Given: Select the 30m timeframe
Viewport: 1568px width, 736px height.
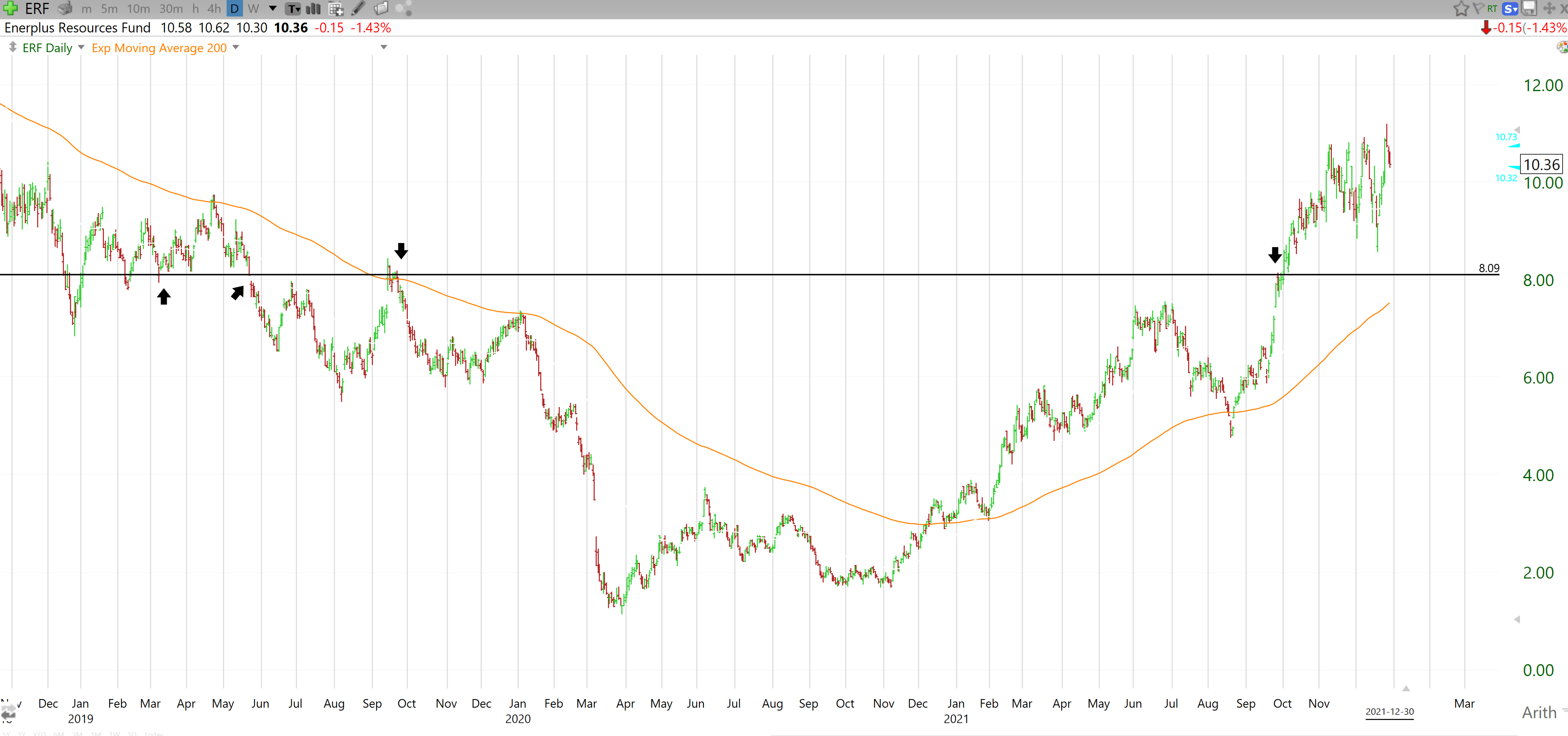Looking at the screenshot, I should [171, 9].
